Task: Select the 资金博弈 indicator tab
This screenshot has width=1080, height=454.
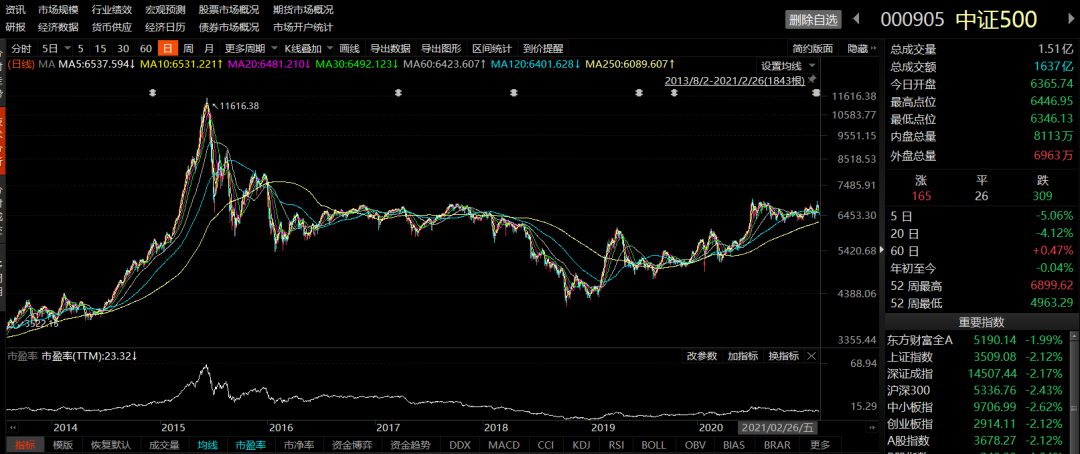Action: (351, 445)
